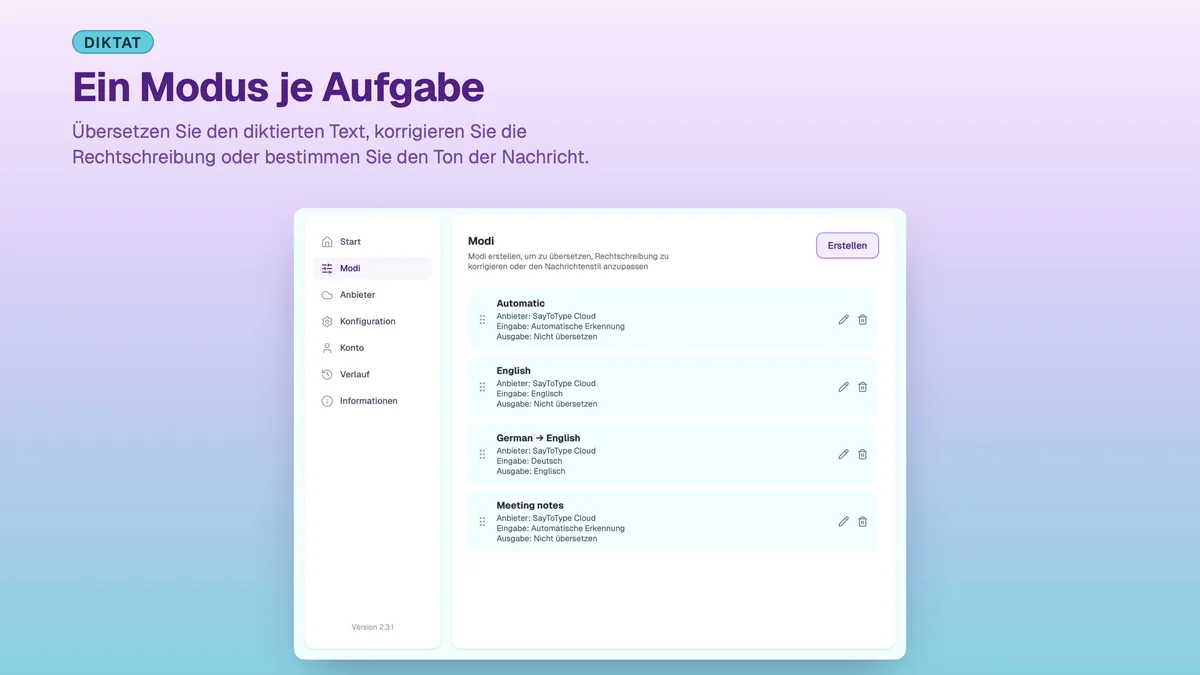Open the Informationen page
Image resolution: width=1200 pixels, height=675 pixels.
(372, 401)
